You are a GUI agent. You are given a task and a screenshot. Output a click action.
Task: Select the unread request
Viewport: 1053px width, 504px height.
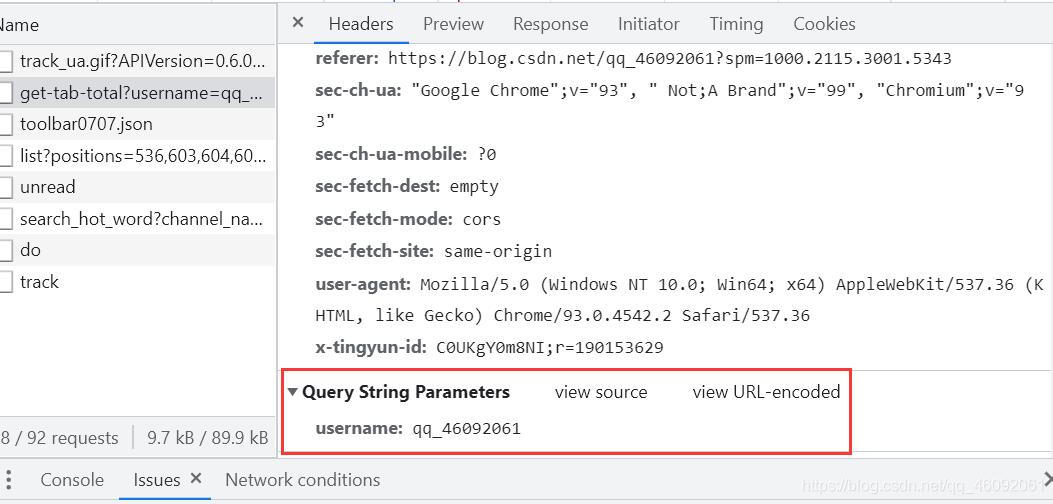[137, 187]
